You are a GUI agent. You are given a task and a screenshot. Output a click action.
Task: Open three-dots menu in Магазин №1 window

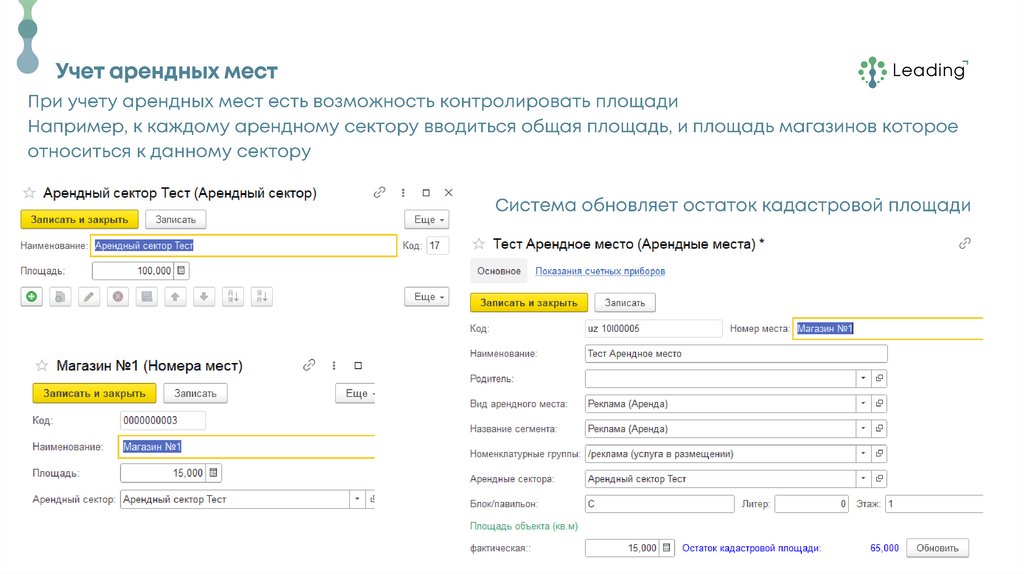tap(334, 366)
